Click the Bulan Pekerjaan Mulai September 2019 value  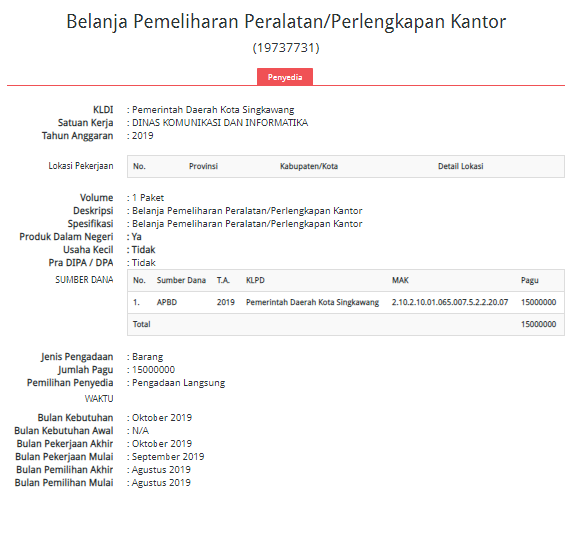168,457
